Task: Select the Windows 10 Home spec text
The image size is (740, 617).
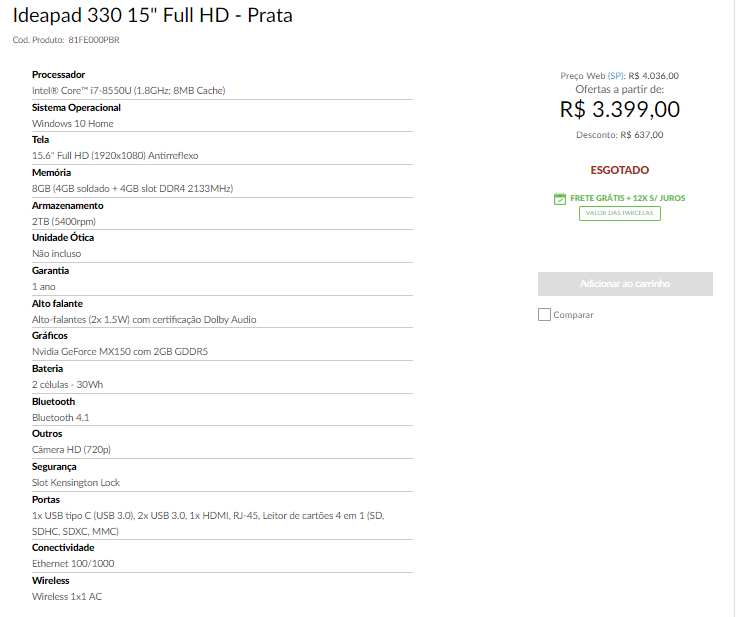Action: tap(73, 124)
